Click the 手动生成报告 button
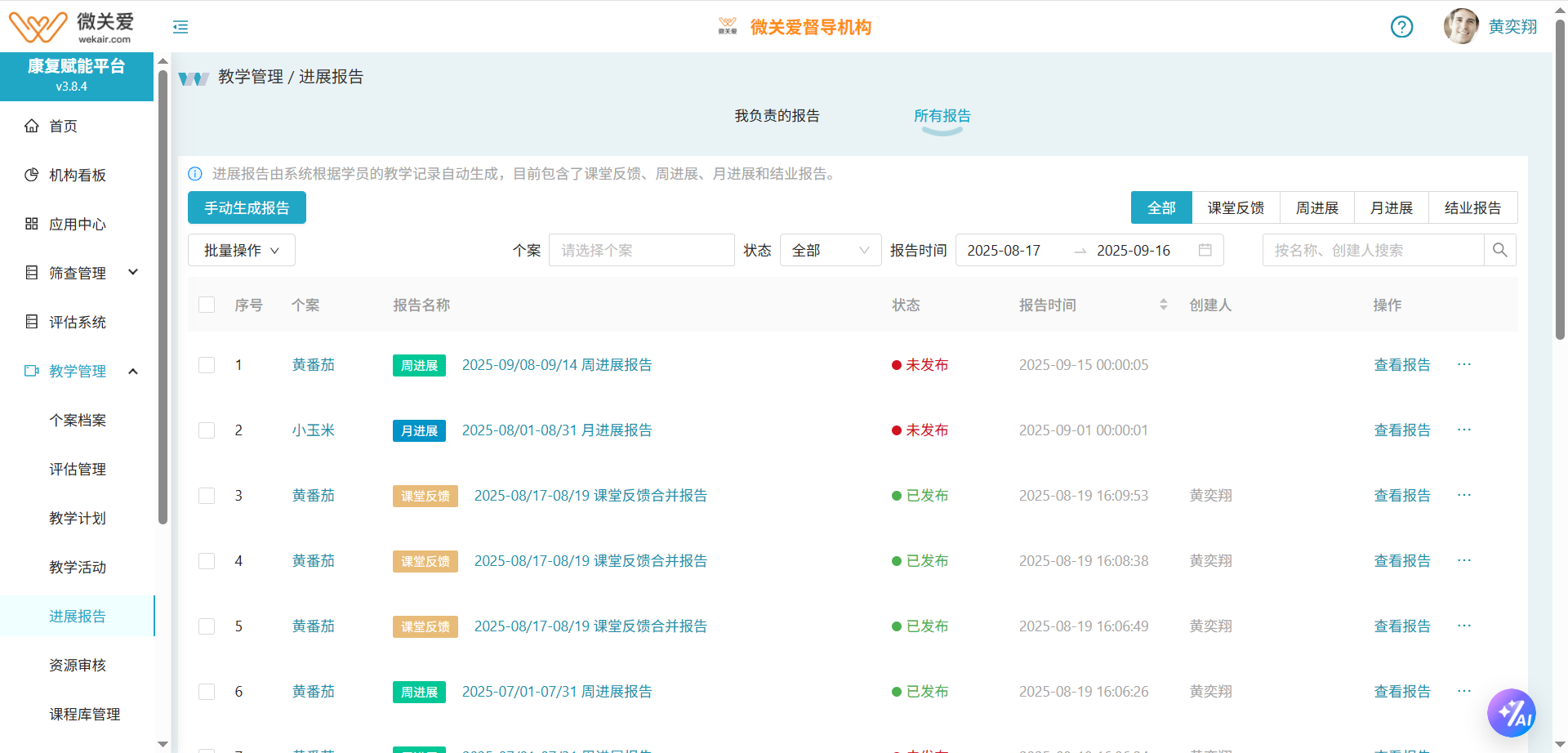 (247, 207)
